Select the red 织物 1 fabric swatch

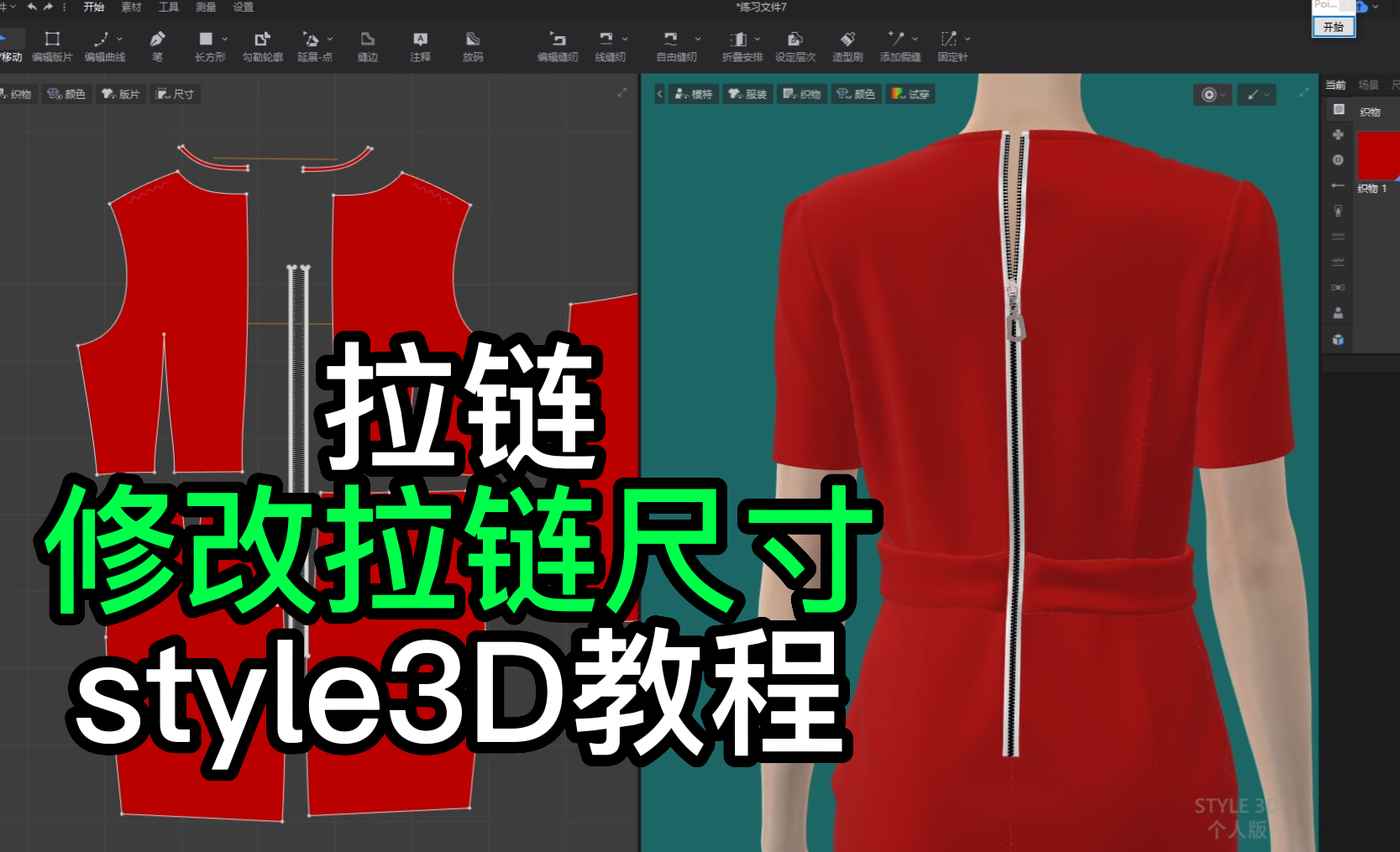click(x=1378, y=155)
